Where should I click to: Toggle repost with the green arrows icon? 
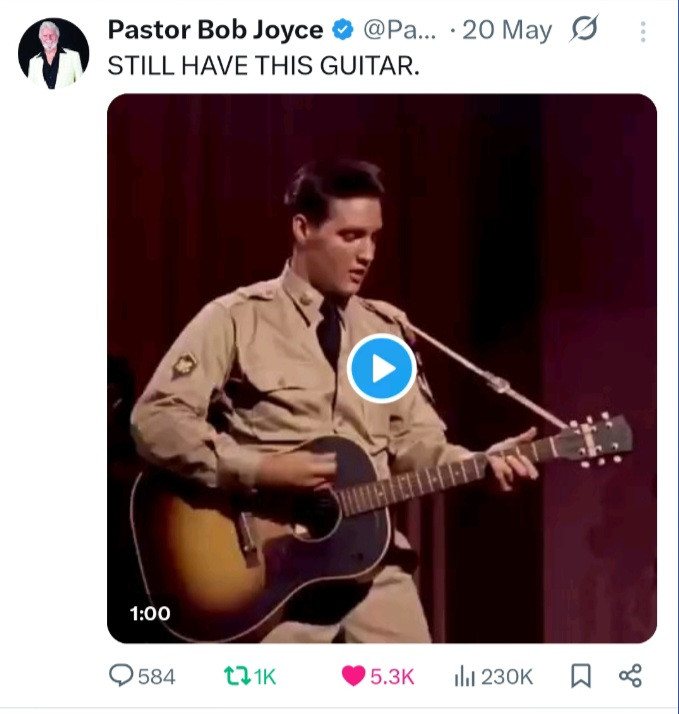(236, 676)
